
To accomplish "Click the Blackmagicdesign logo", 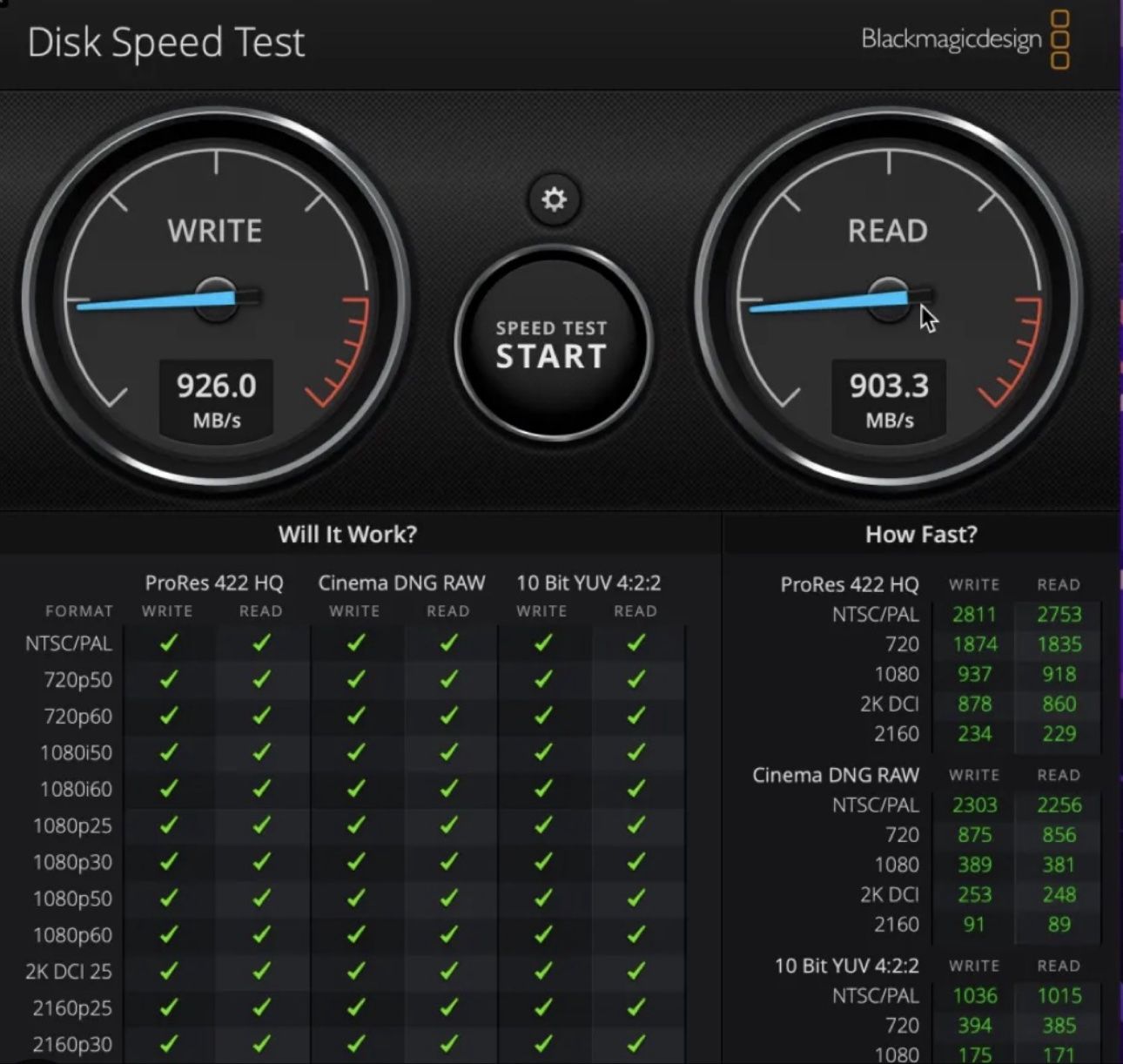I will (965, 39).
